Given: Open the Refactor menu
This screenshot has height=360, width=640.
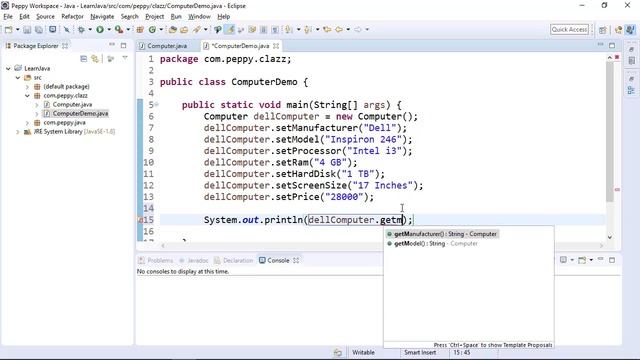Looking at the screenshot, I should pos(72,17).
